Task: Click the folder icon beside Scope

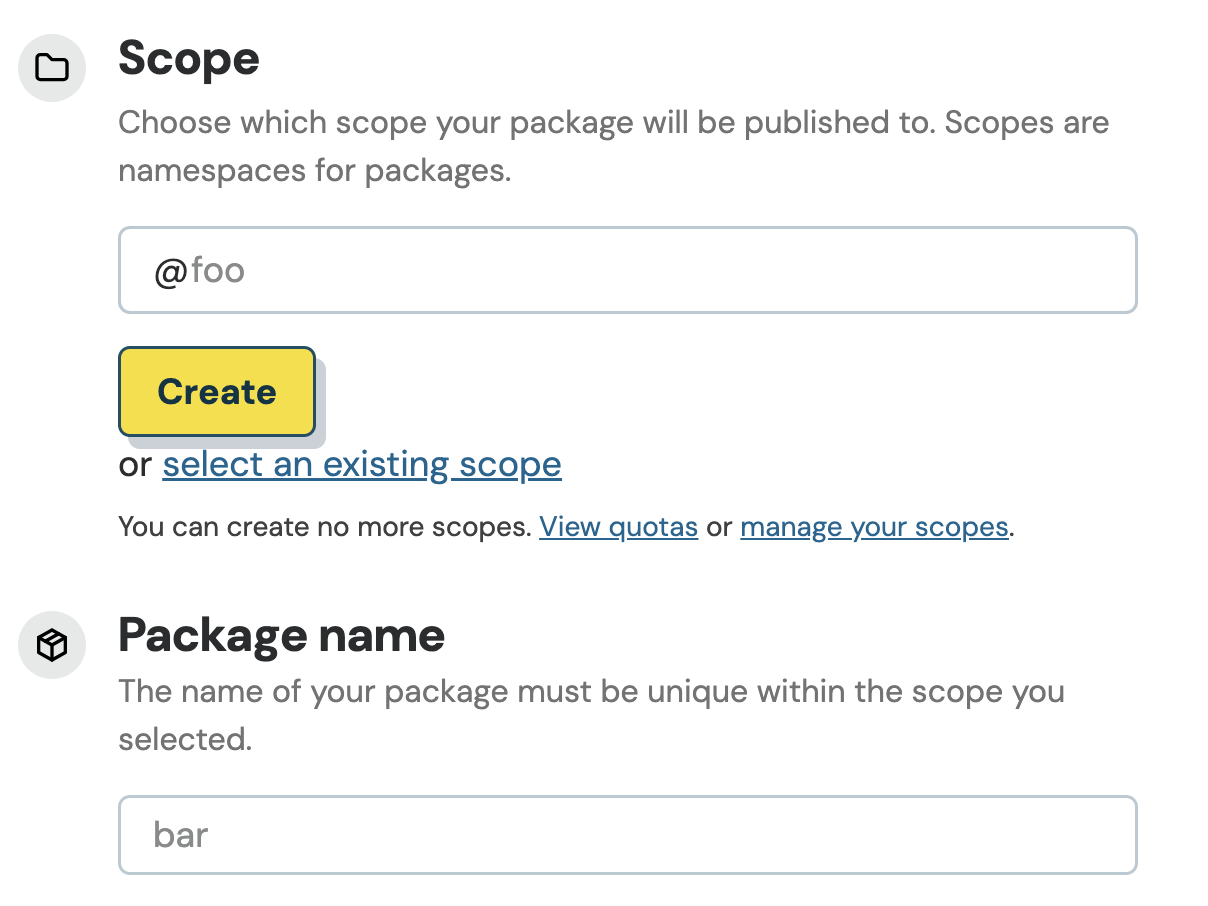Action: pos(52,68)
